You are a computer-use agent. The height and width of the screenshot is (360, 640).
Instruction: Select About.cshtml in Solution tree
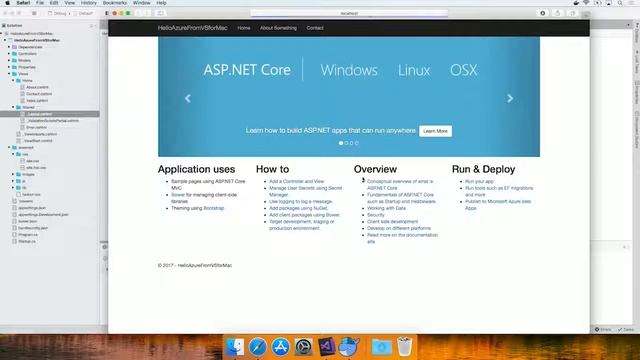pyautogui.click(x=37, y=87)
